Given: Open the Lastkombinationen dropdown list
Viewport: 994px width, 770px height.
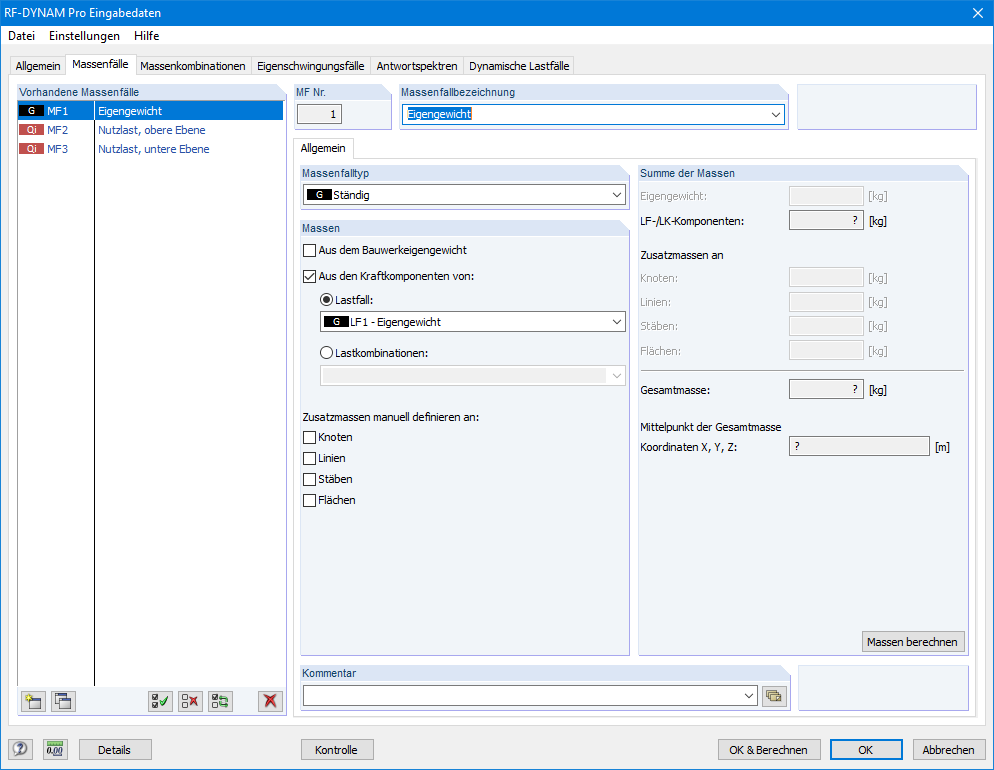Looking at the screenshot, I should click(617, 376).
